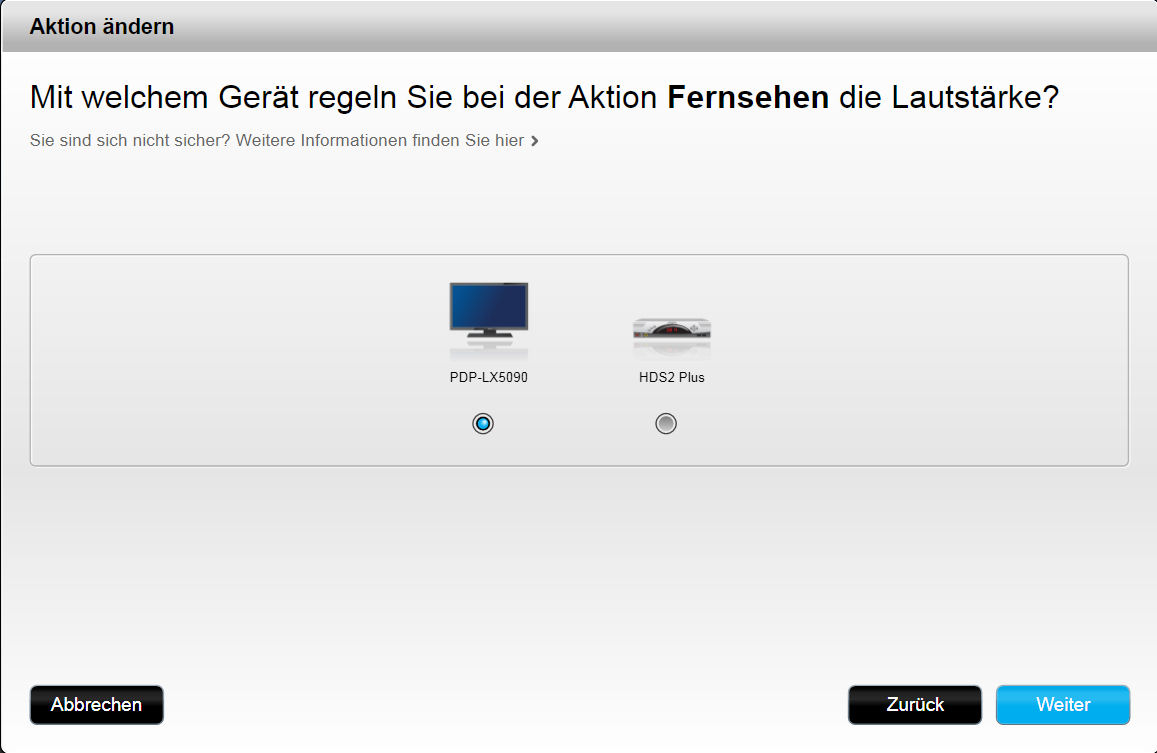1157x753 pixels.
Task: Select the HDS2 Plus radio button
Action: (x=666, y=424)
